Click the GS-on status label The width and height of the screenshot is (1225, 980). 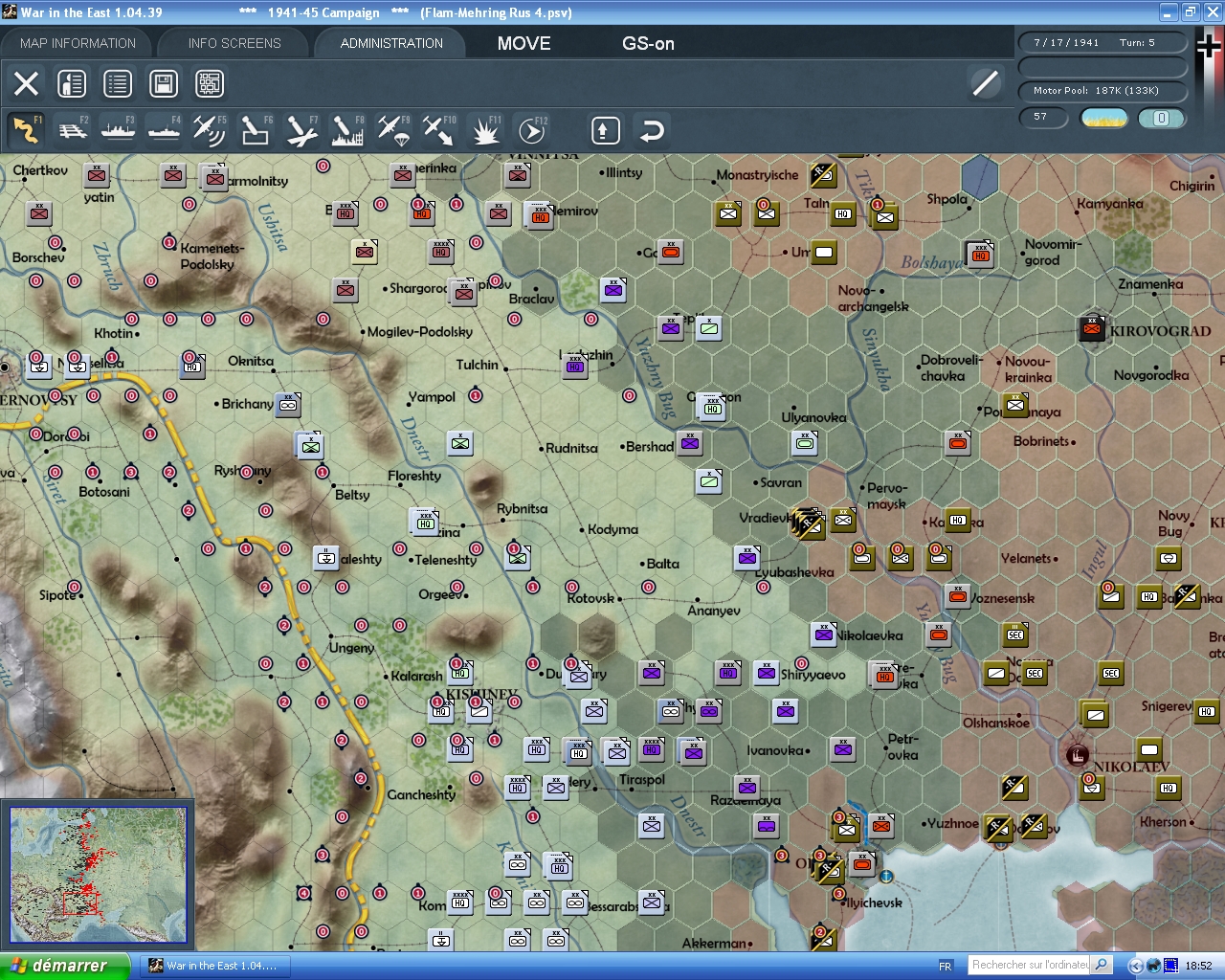[648, 43]
